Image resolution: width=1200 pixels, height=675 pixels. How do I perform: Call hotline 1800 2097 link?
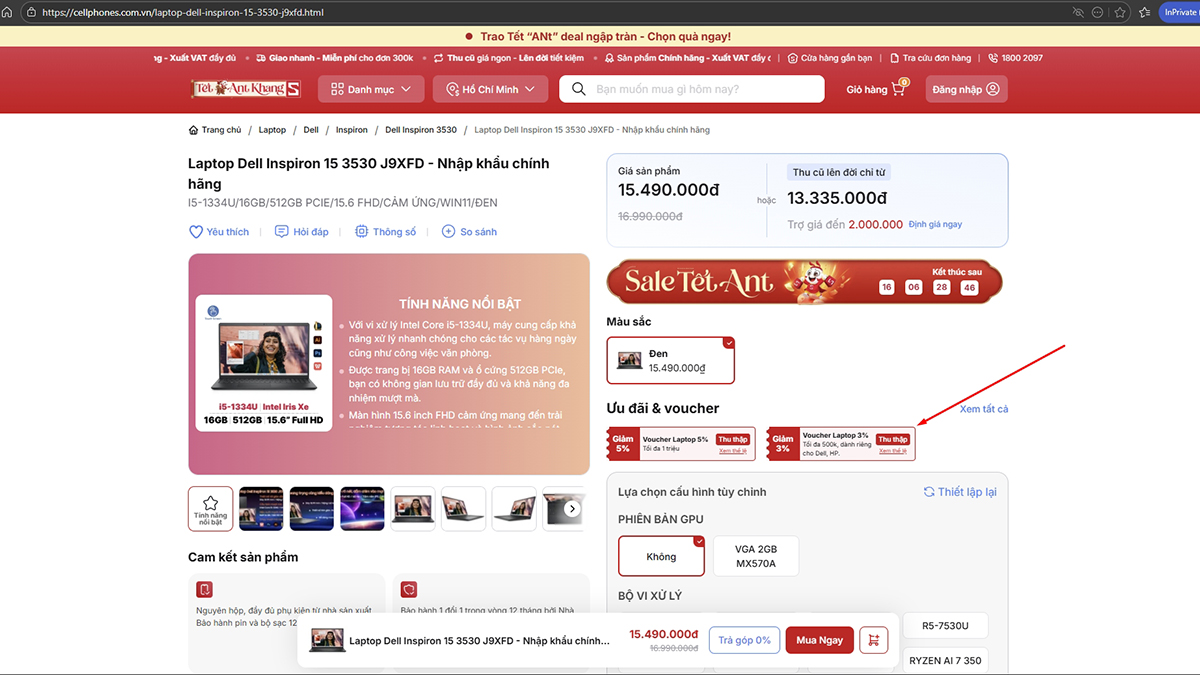point(1016,58)
